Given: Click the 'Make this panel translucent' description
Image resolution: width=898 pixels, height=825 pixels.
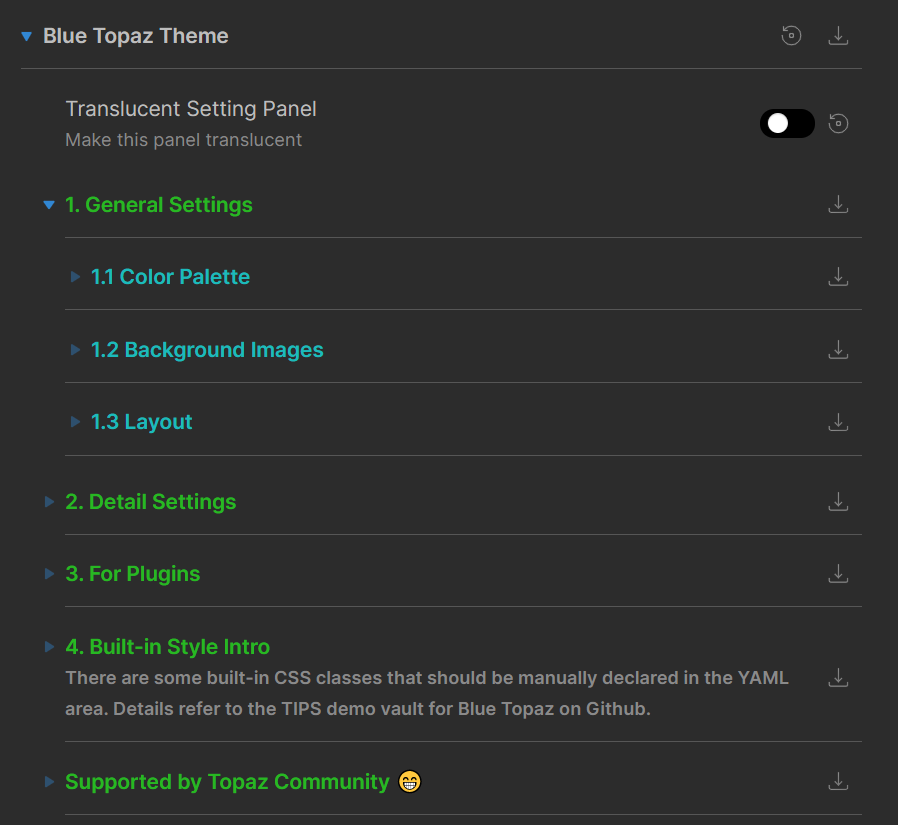Looking at the screenshot, I should coord(183,140).
